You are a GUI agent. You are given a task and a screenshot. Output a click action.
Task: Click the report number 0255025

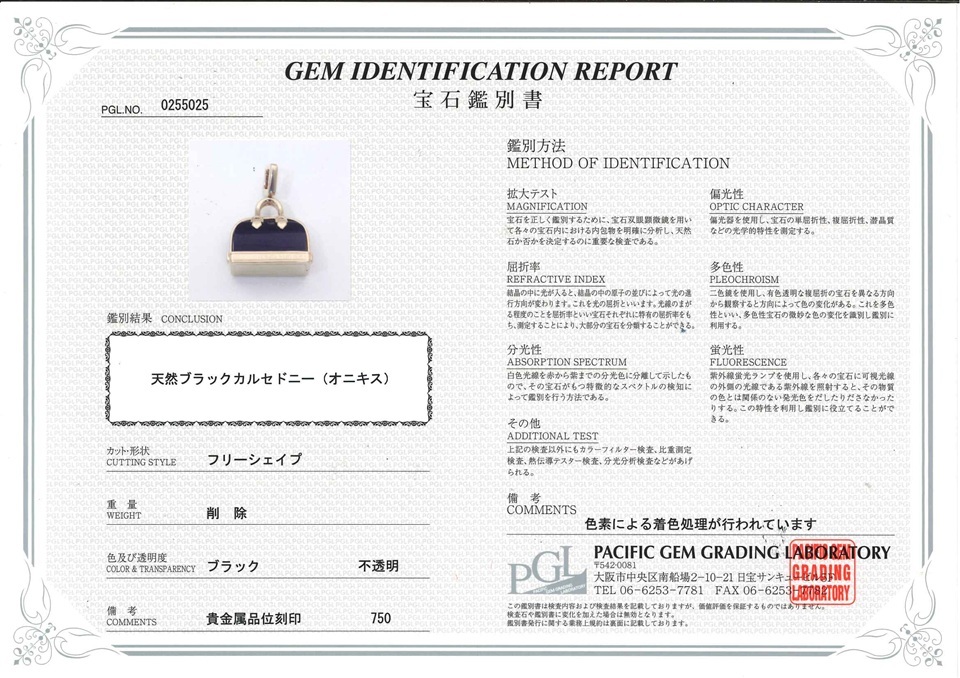click(x=185, y=105)
